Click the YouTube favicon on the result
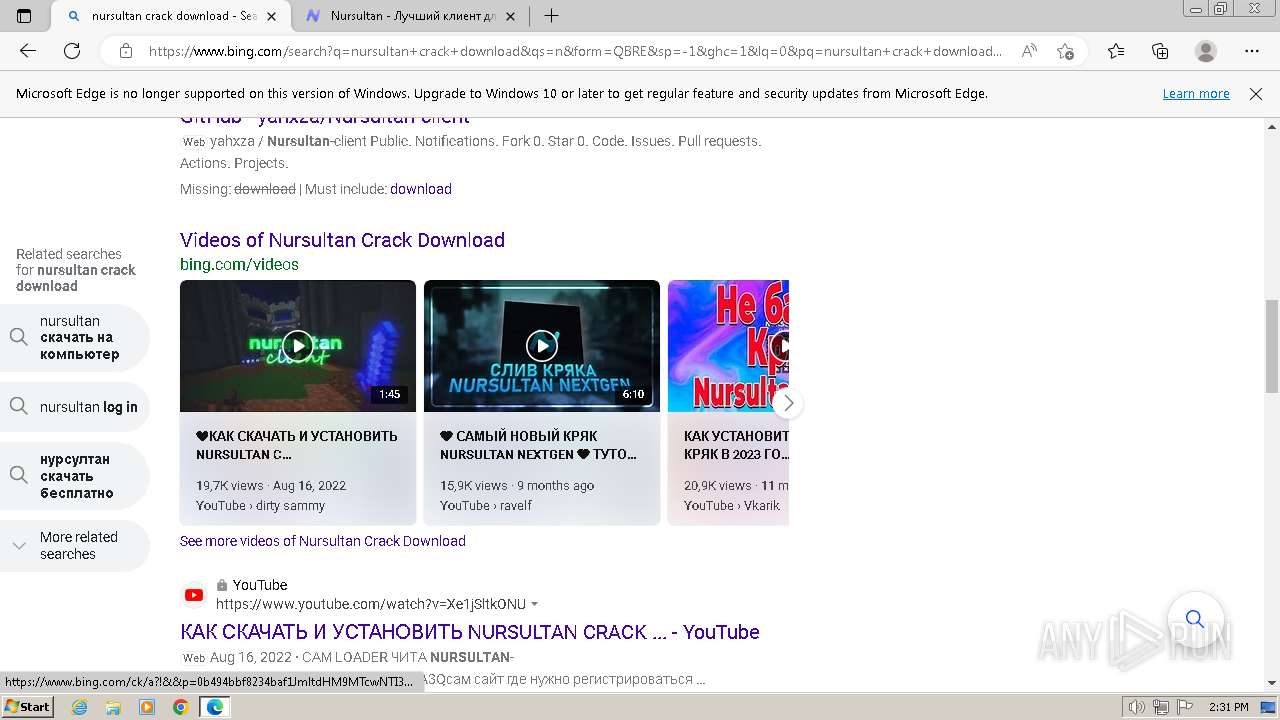This screenshot has width=1280, height=720. pos(194,595)
